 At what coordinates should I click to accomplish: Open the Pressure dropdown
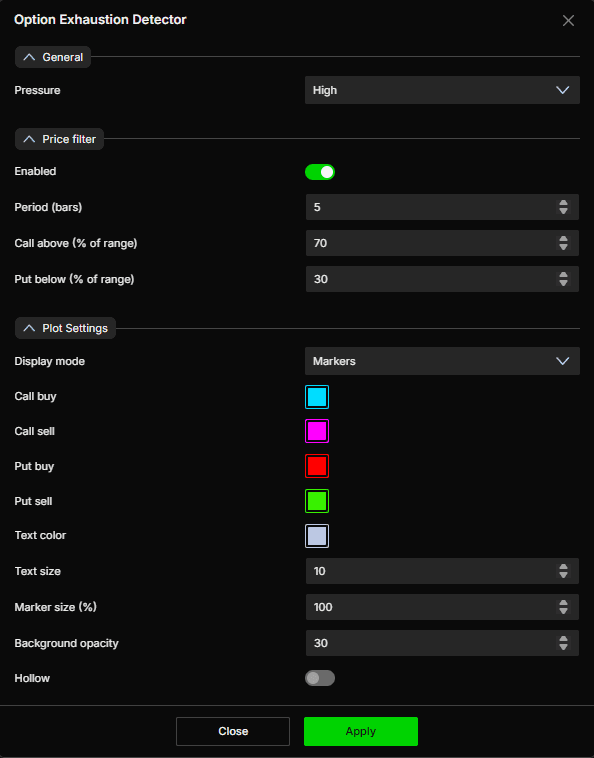click(x=442, y=90)
